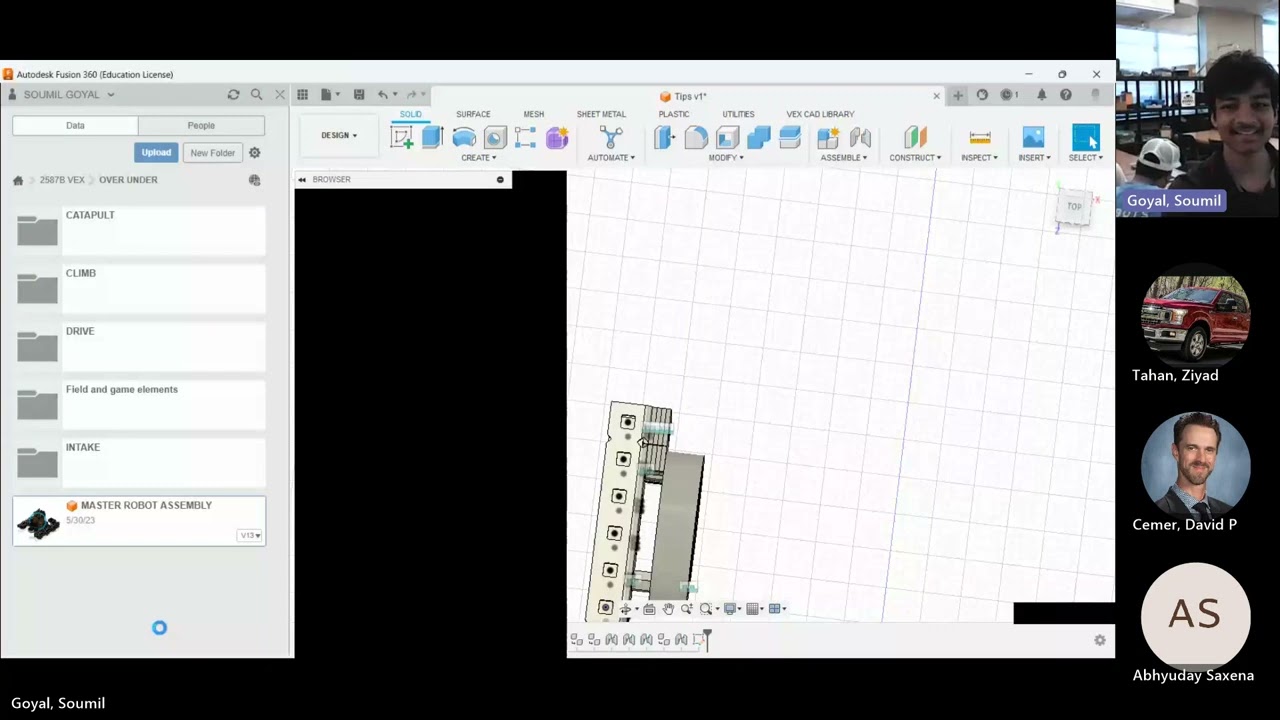This screenshot has height=720, width=1280.
Task: Click the New Folder button
Action: 213,153
